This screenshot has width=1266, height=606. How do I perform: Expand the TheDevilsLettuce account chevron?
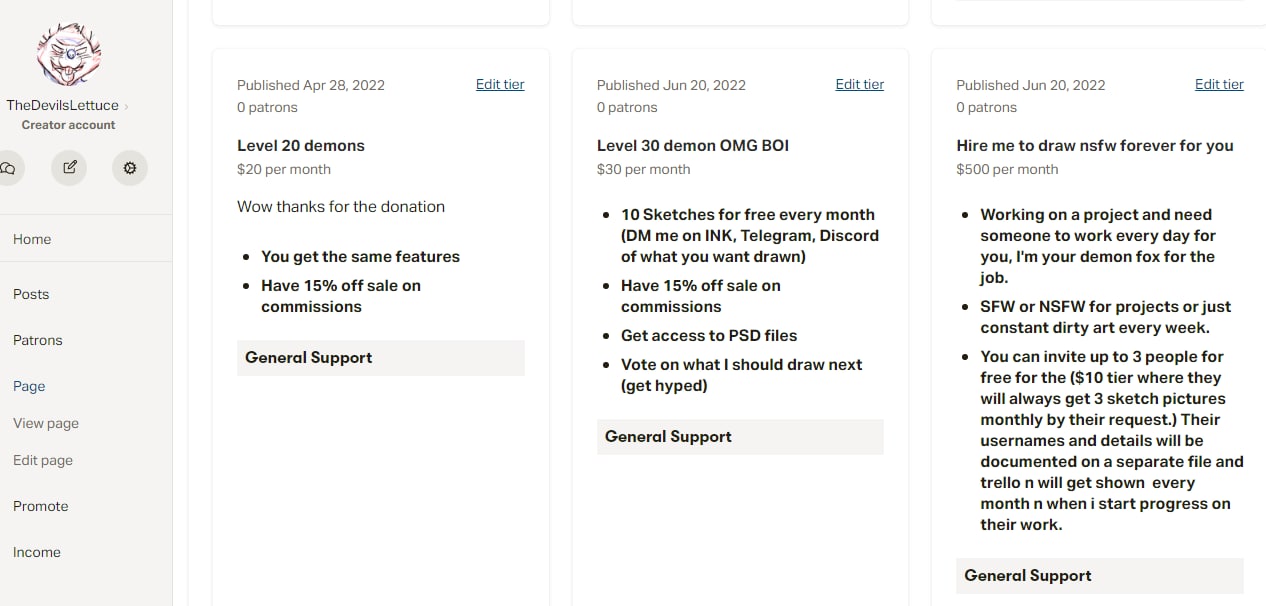(127, 106)
